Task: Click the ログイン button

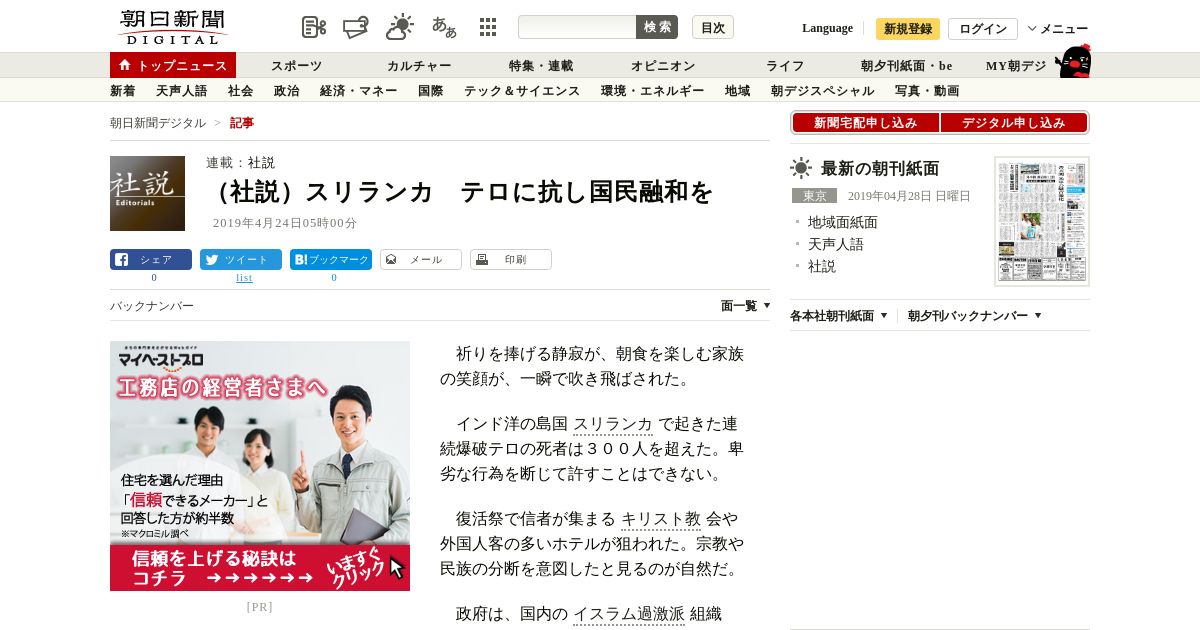Action: pyautogui.click(x=983, y=29)
